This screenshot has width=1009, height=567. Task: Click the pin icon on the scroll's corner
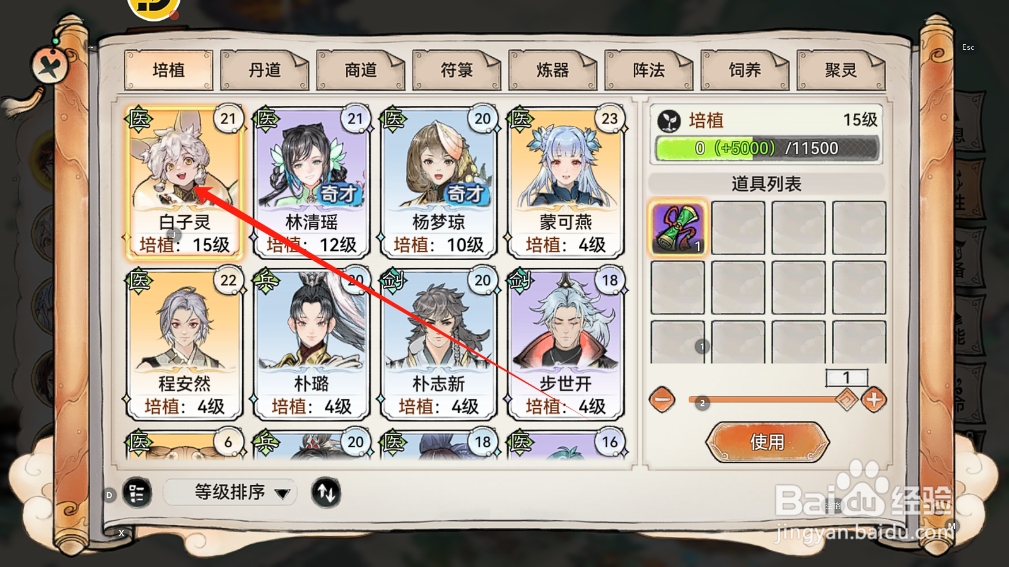point(51,66)
